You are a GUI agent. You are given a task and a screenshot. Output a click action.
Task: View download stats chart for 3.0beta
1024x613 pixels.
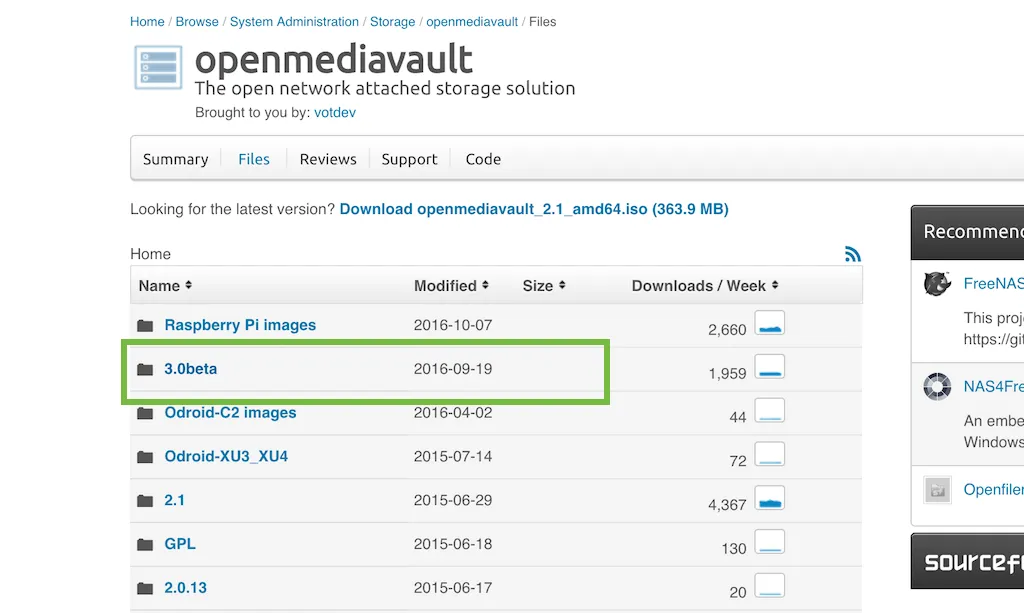click(x=770, y=367)
